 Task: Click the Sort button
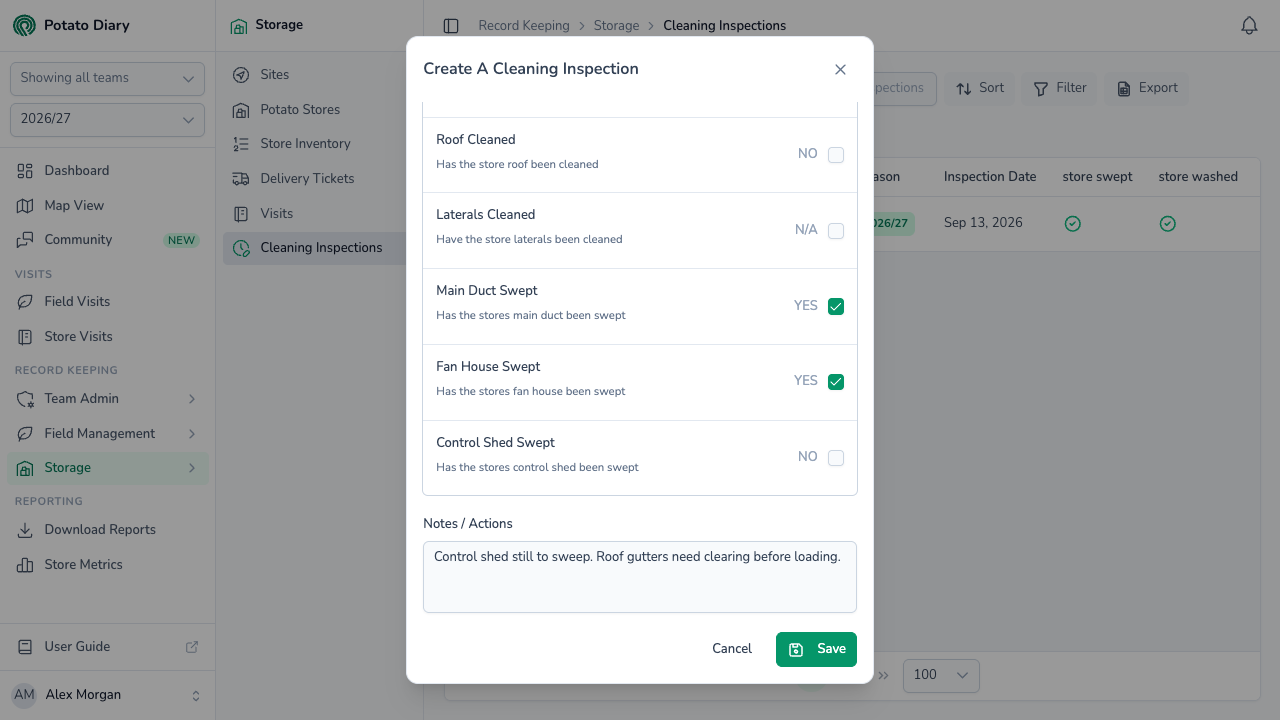point(980,88)
